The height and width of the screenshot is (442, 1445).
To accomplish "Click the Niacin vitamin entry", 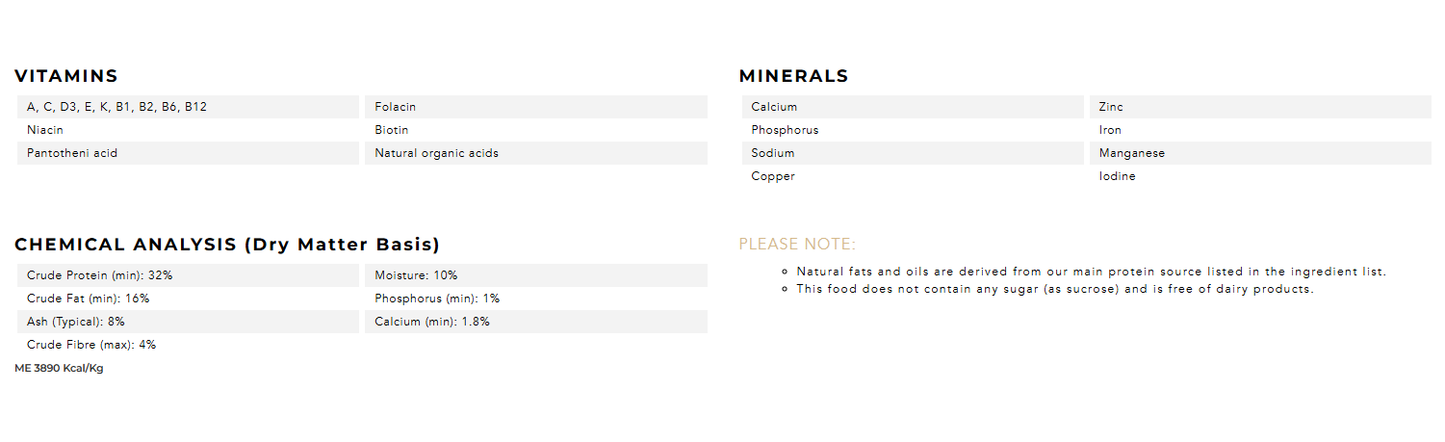I will 45,130.
